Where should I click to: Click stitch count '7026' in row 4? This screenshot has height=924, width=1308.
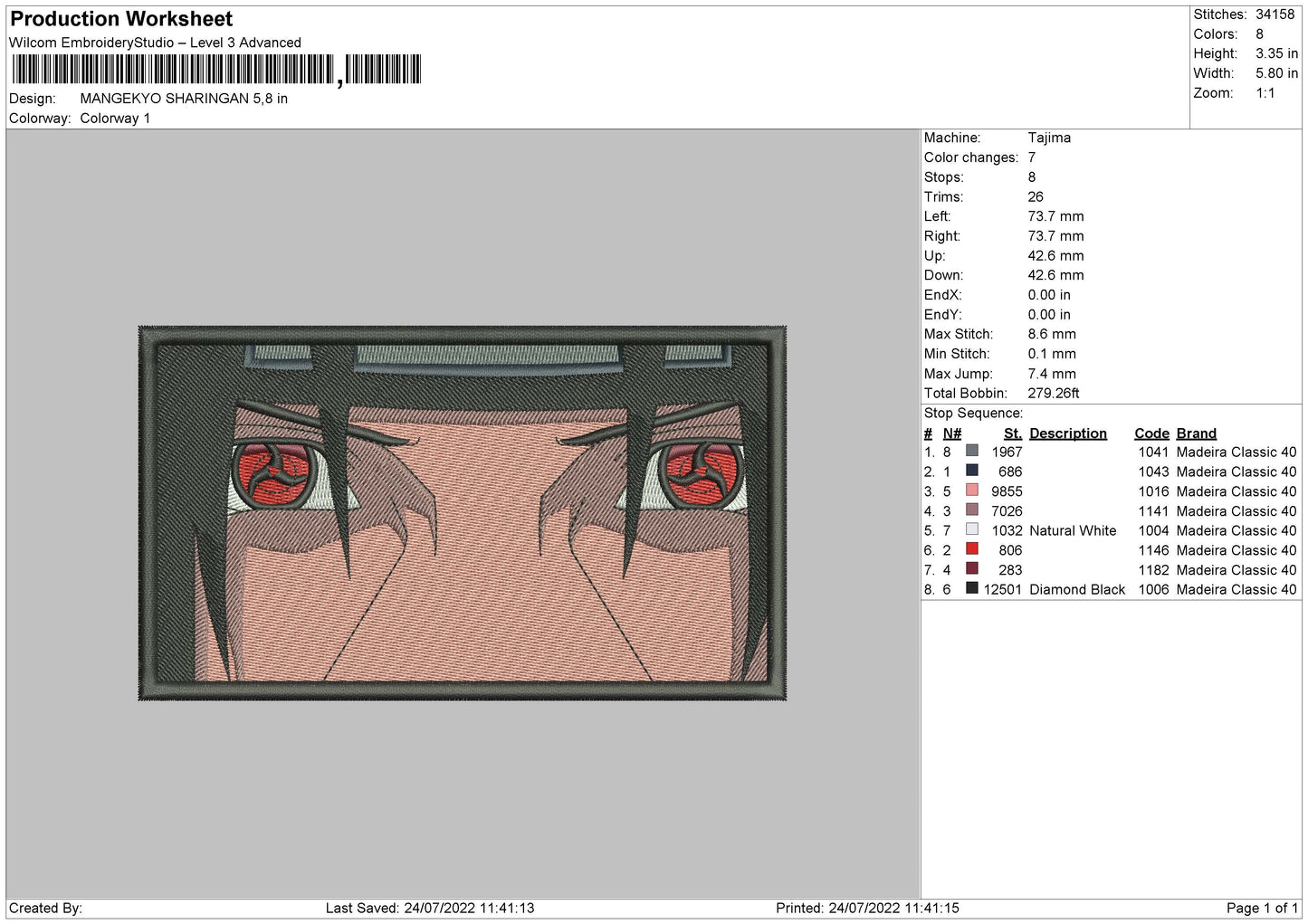point(1007,511)
